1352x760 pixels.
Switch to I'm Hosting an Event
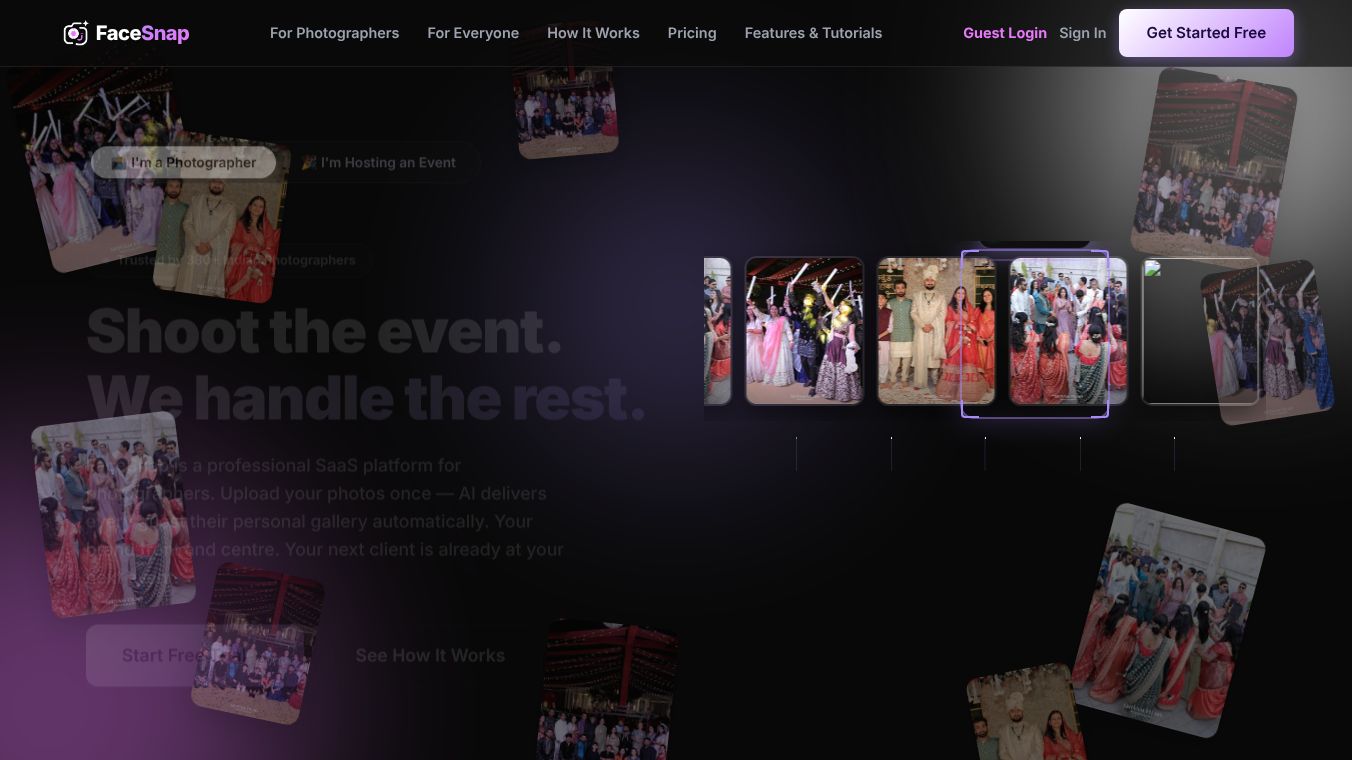tap(379, 162)
